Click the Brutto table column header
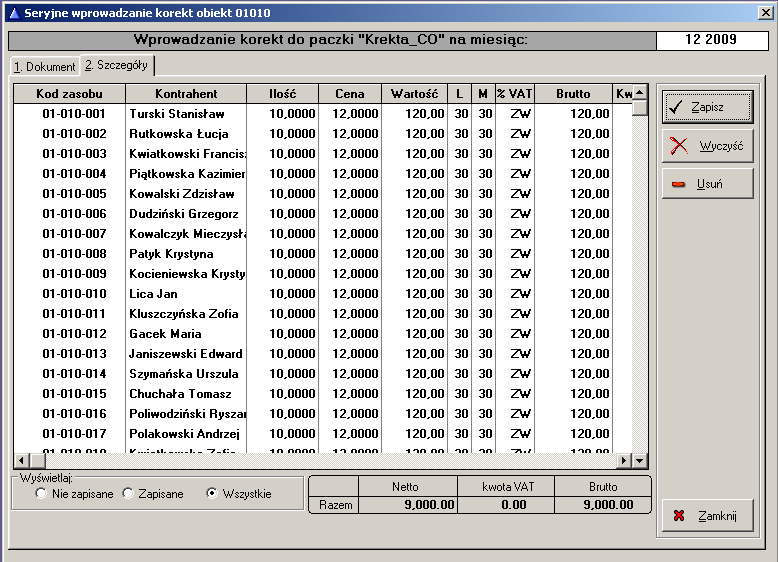 [573, 94]
